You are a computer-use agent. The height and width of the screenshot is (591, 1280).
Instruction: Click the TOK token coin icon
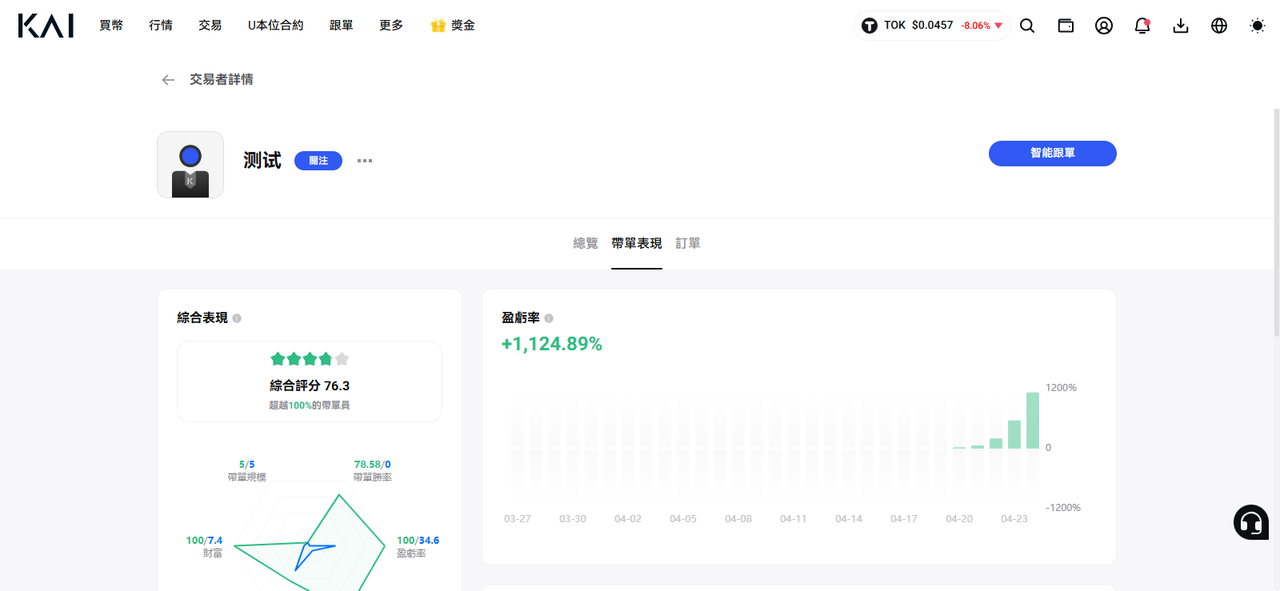869,26
